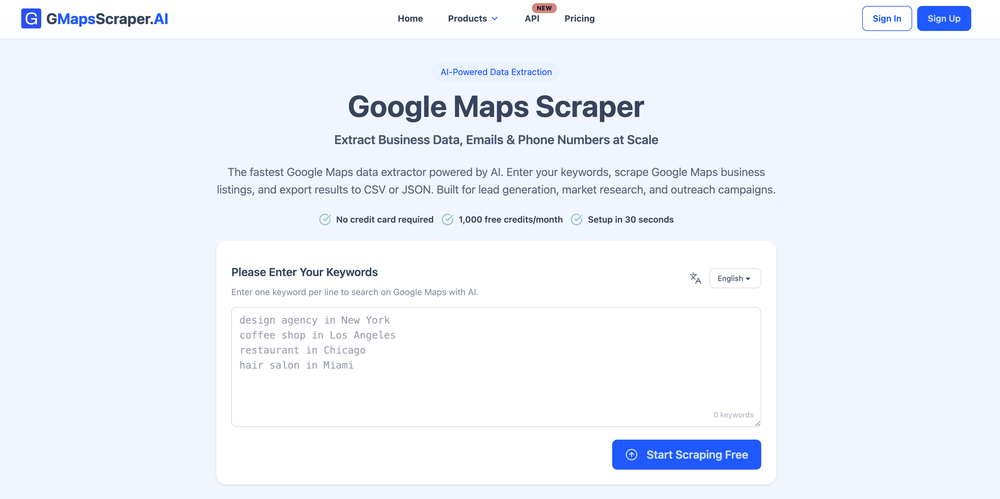Click 'Setup in 30 seconds' text
This screenshot has width=1000, height=499.
click(x=630, y=220)
